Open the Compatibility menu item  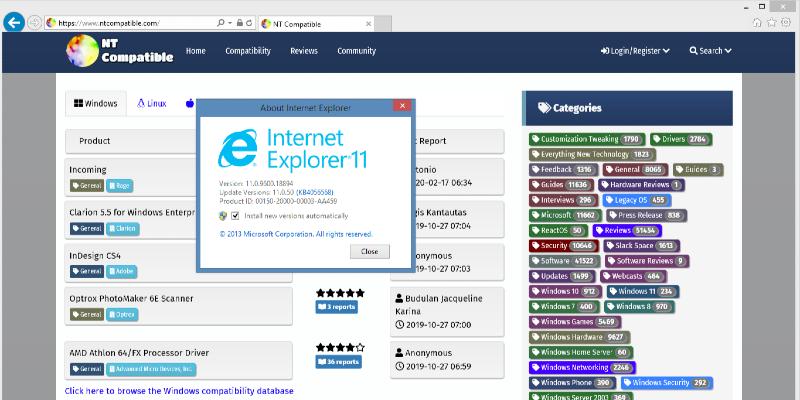click(248, 51)
